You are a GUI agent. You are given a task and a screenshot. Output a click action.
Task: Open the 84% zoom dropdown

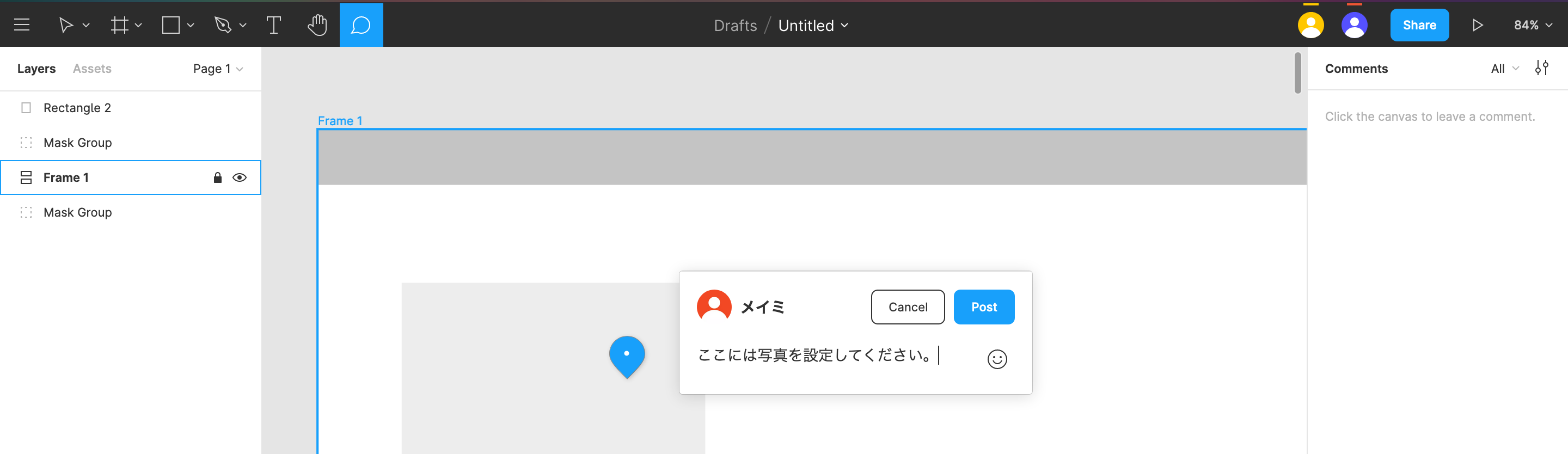click(x=1532, y=25)
